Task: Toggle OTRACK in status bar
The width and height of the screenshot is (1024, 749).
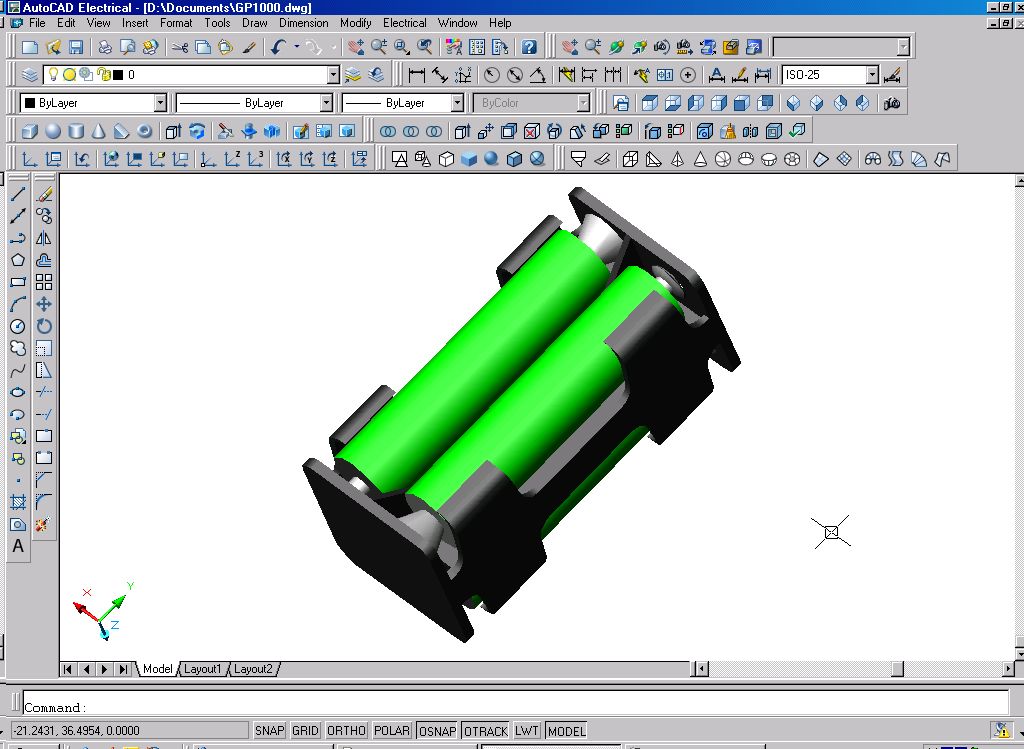Action: tap(485, 731)
